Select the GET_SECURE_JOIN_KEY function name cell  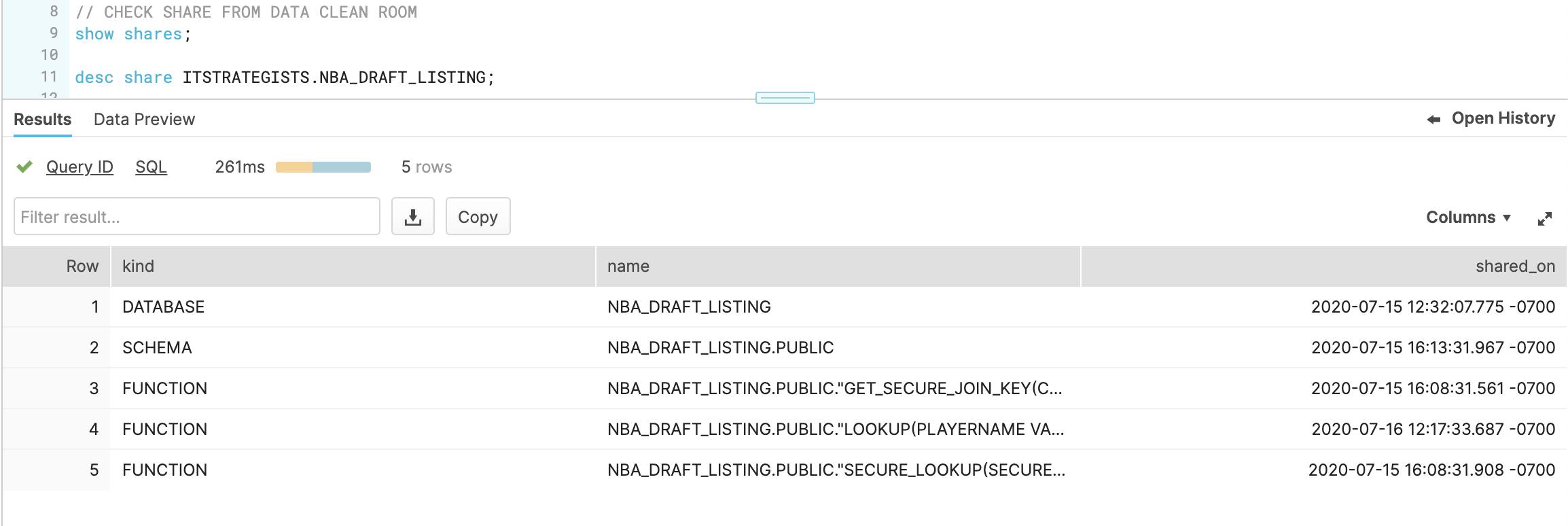click(838, 389)
